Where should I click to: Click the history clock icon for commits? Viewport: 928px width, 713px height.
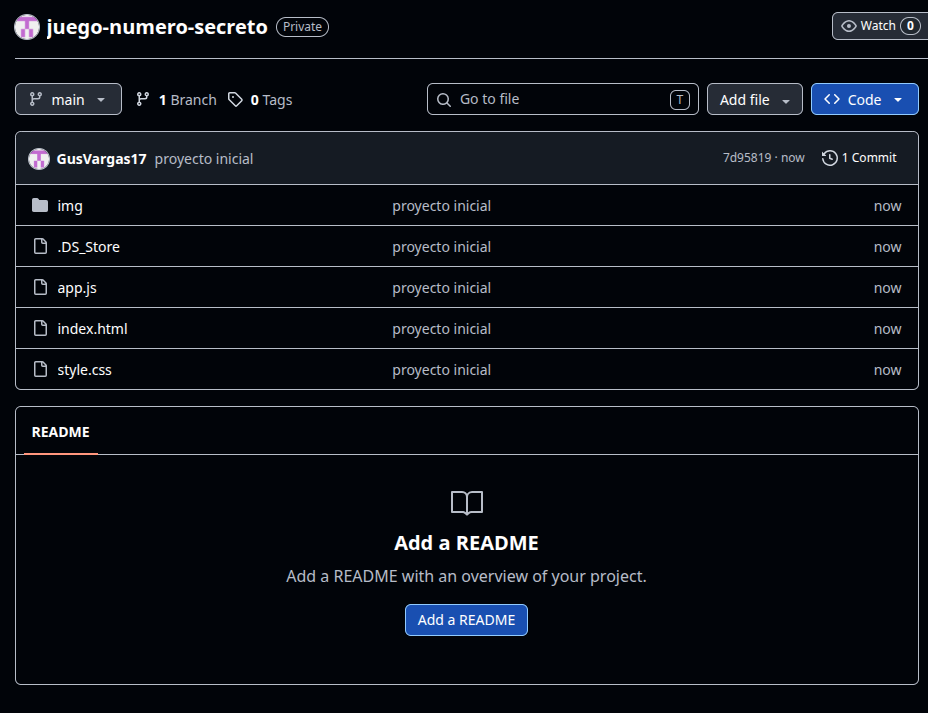point(829,158)
